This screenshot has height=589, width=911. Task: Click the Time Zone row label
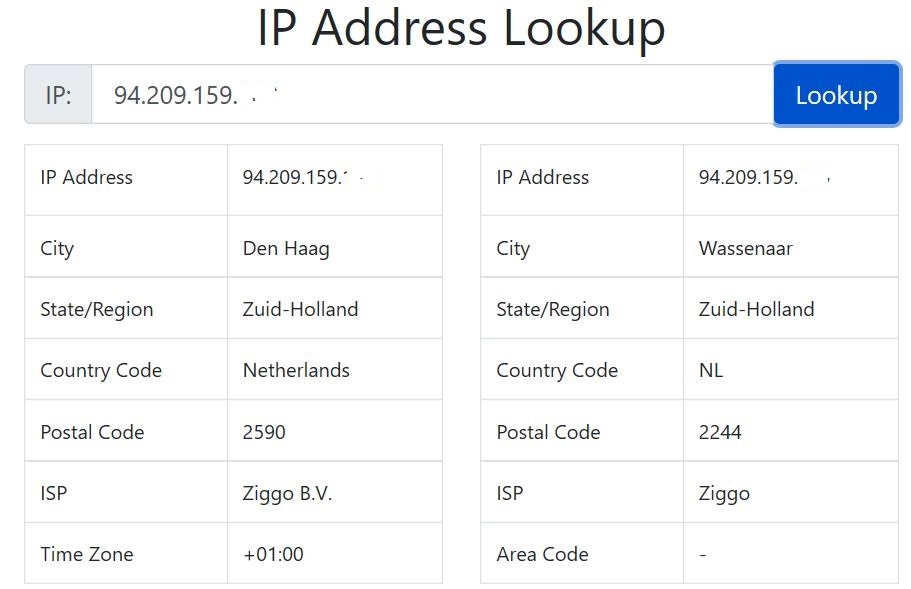coord(87,554)
